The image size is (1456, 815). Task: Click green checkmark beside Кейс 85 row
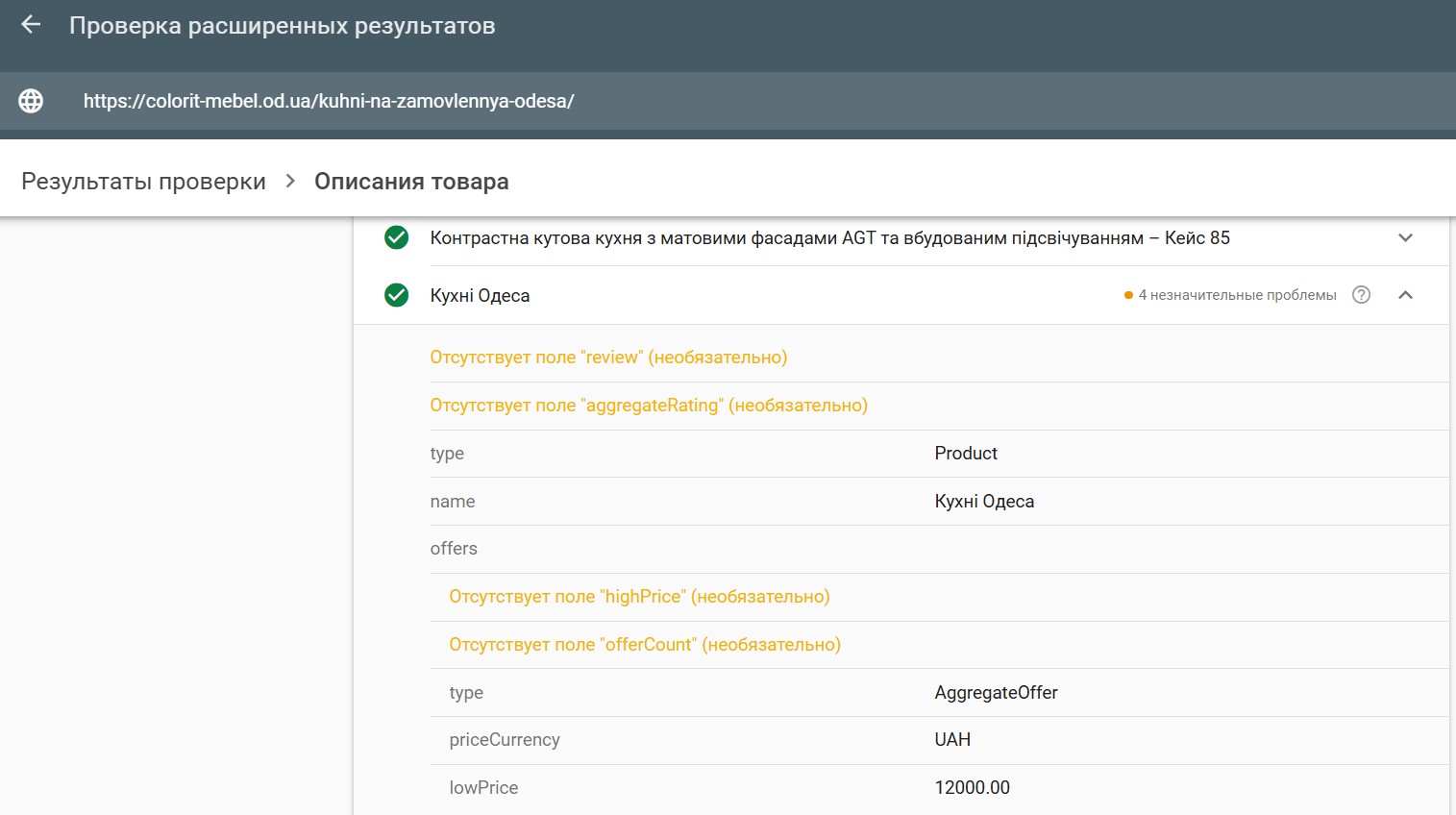(396, 237)
